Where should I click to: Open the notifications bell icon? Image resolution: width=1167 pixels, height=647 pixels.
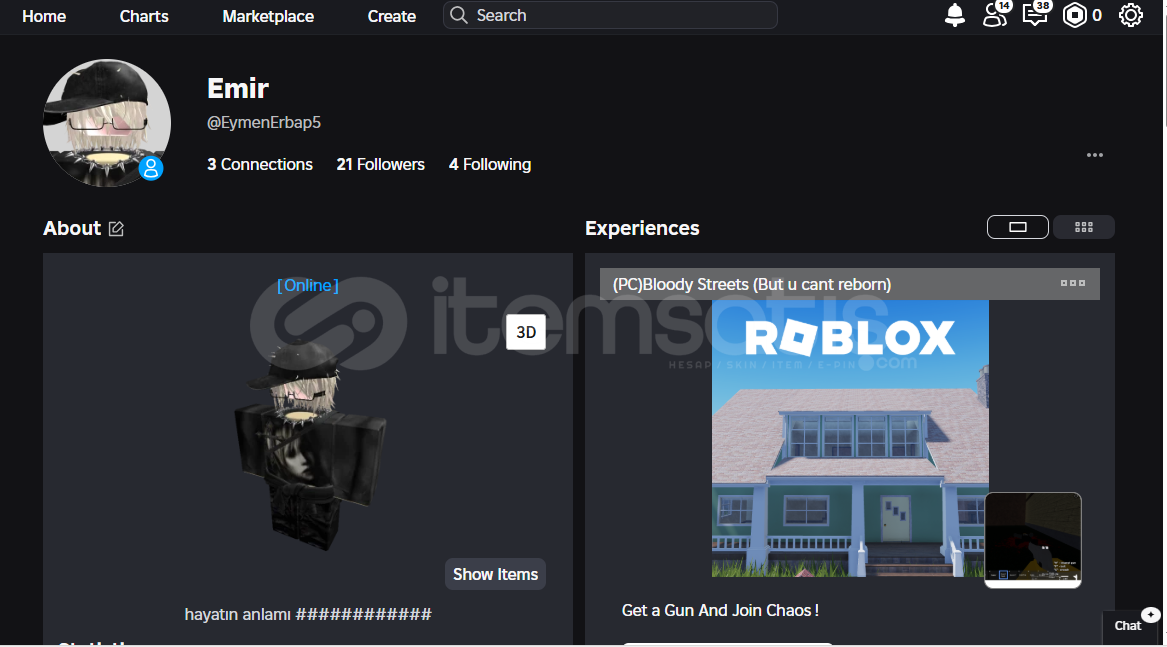click(954, 16)
